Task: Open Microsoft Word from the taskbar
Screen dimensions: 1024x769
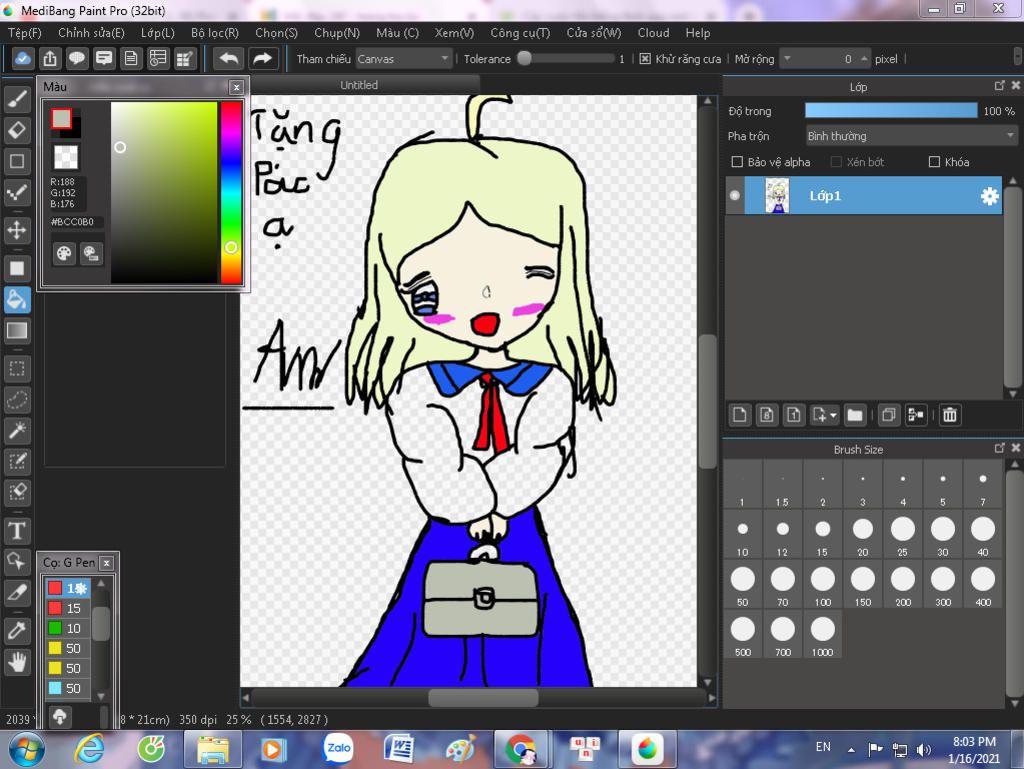Action: tap(398, 749)
